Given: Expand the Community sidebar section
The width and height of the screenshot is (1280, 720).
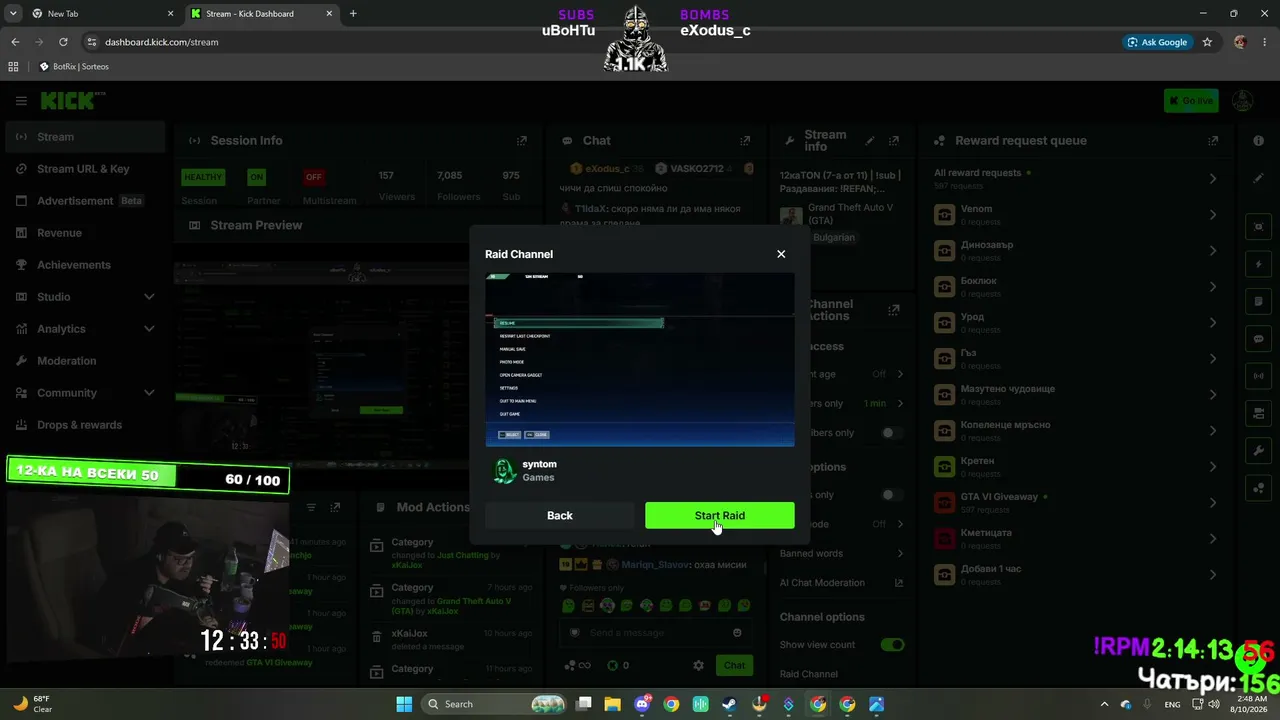Looking at the screenshot, I should point(84,393).
